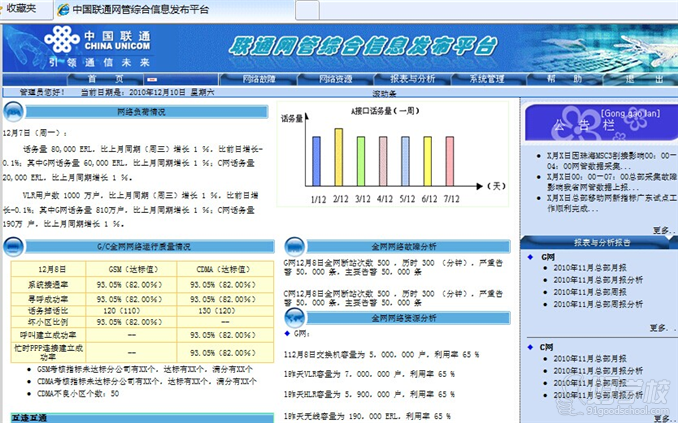This screenshot has width=678, height=423.
Task: Click the CDMA不良小区个数：50 bullet line
Action: pyautogui.click(x=78, y=394)
